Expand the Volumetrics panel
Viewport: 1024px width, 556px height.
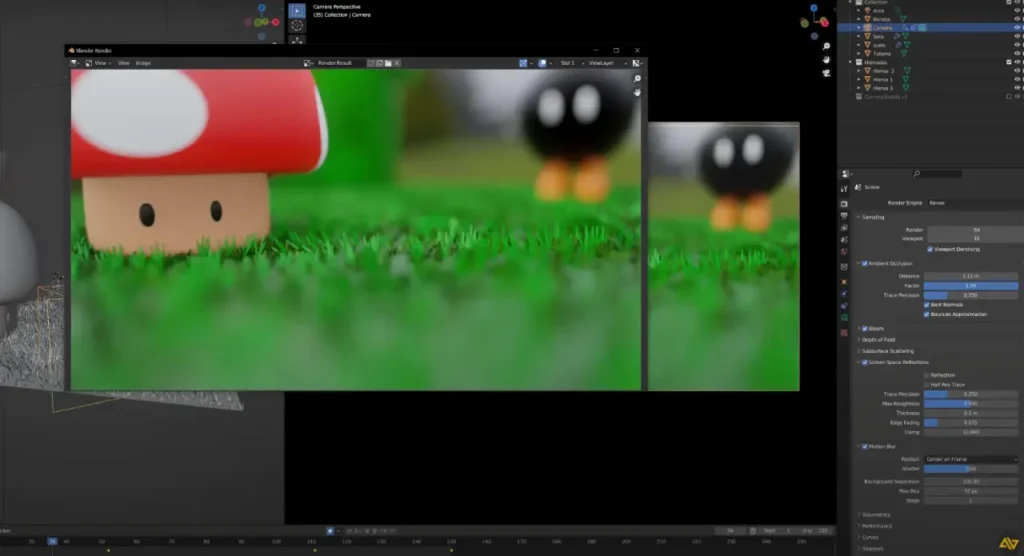point(874,515)
